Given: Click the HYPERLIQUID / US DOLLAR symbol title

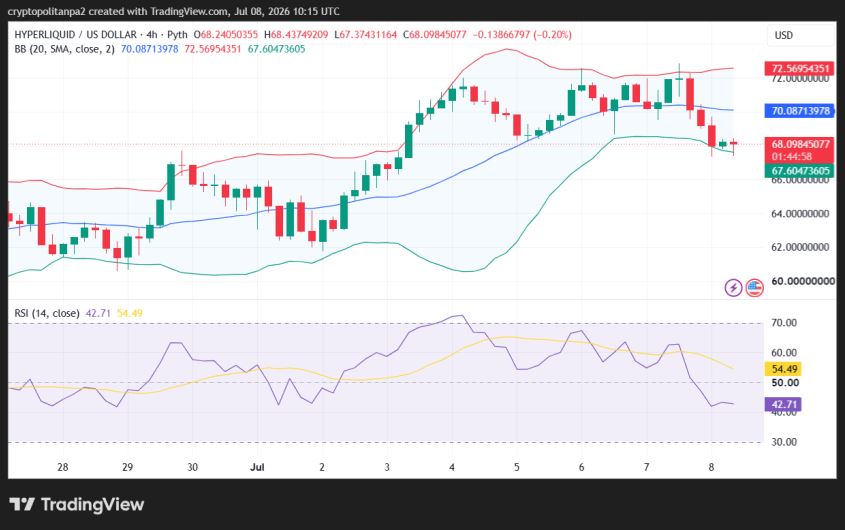Looking at the screenshot, I should [75, 35].
